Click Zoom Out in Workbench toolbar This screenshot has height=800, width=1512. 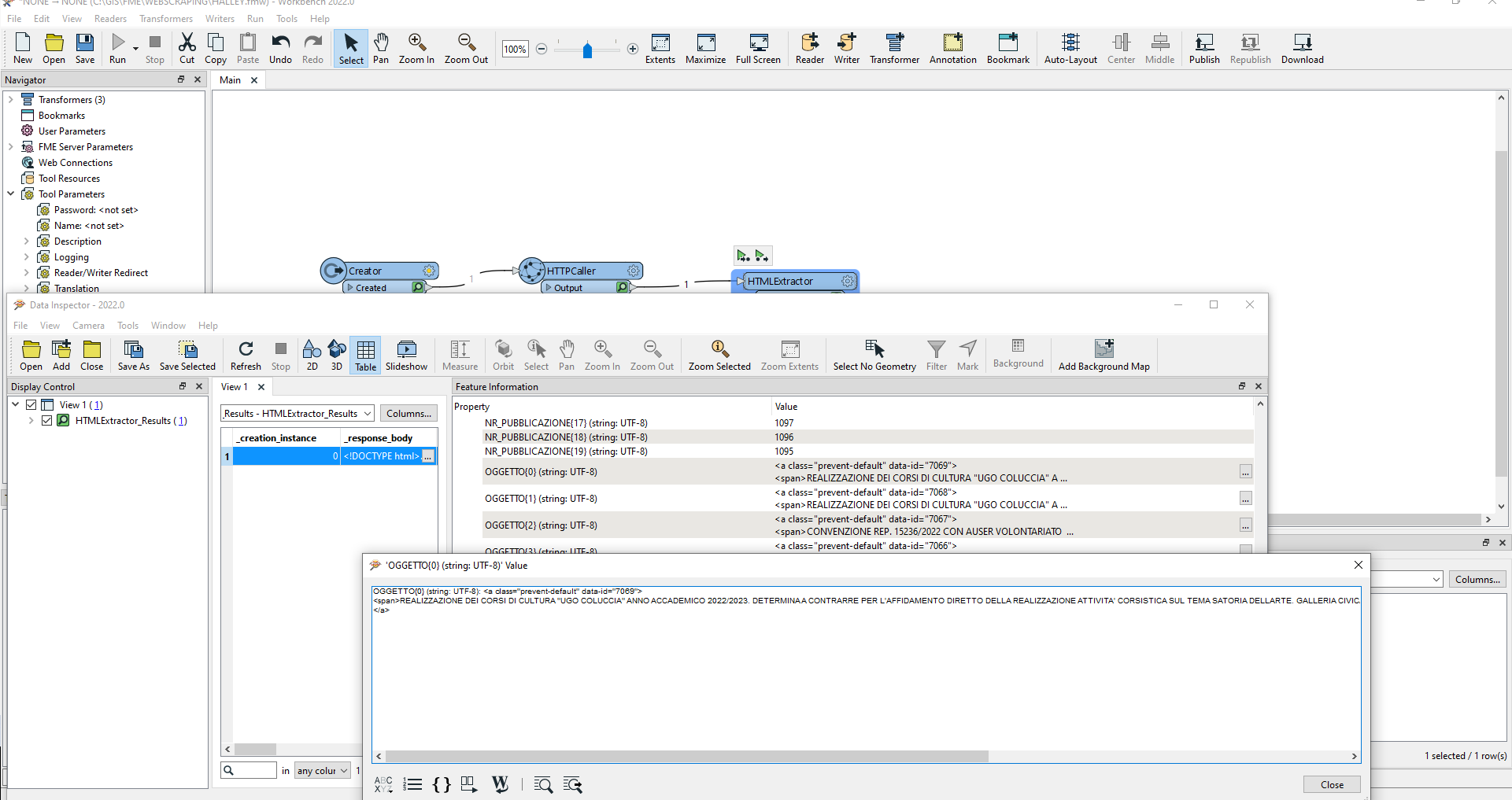[466, 49]
